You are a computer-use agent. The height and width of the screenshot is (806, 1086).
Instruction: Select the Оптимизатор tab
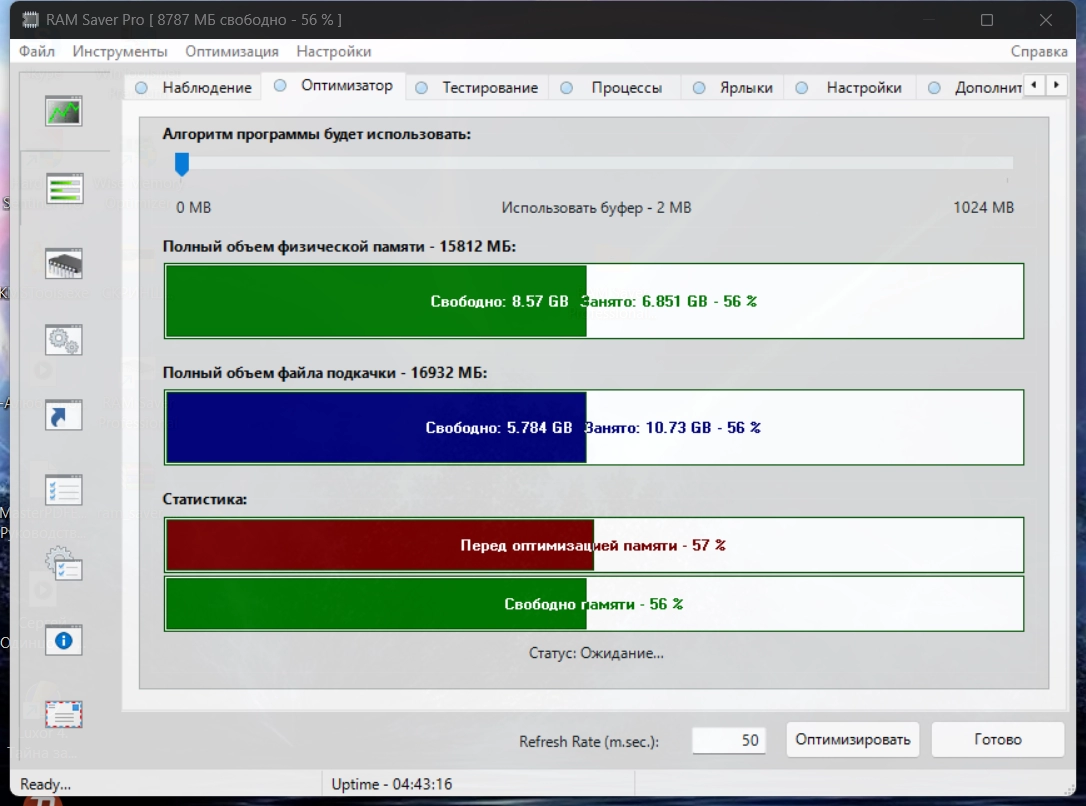[x=334, y=86]
